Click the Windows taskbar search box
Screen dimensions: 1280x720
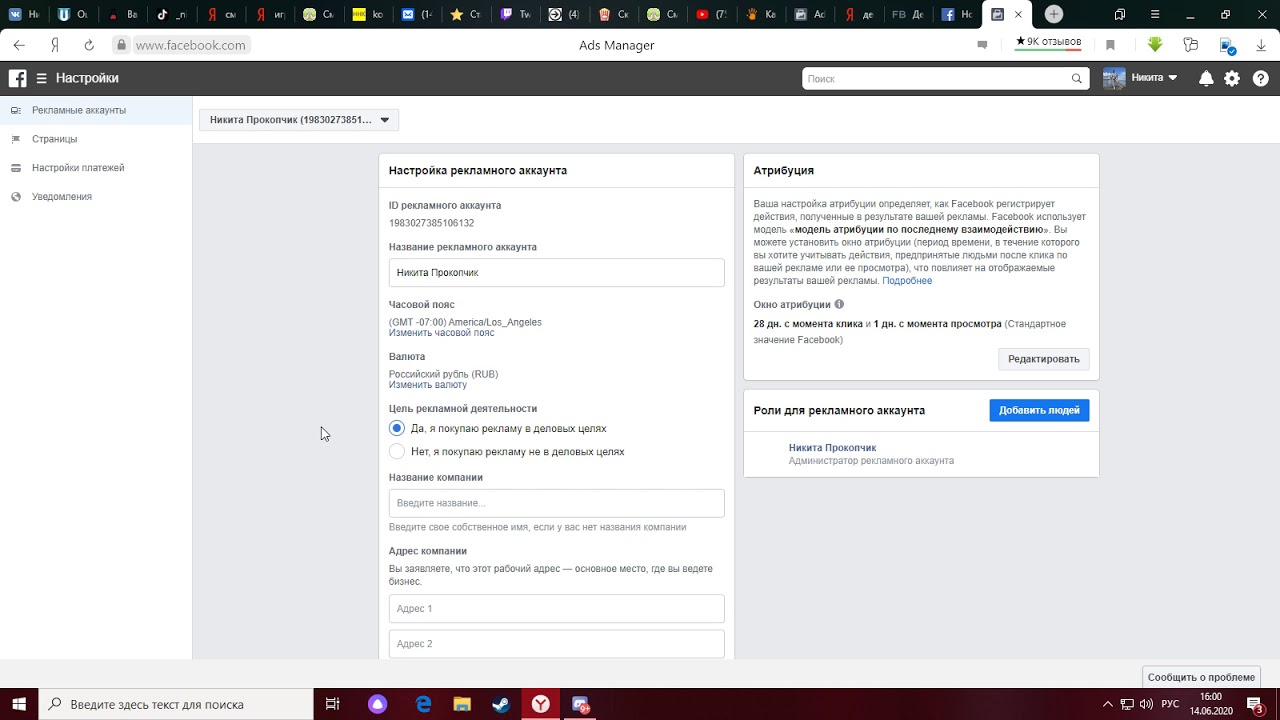click(176, 704)
